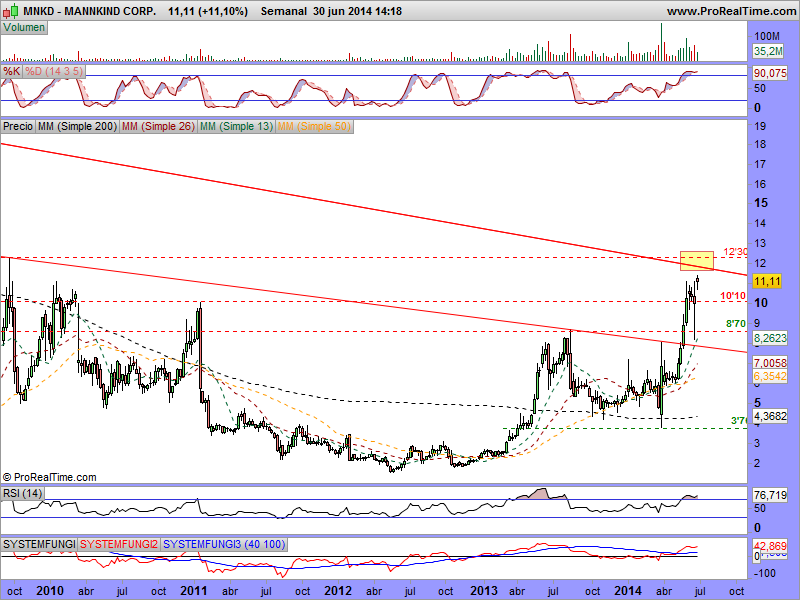800x600 pixels.
Task: Click the 100M volume axis label
Action: pos(767,36)
